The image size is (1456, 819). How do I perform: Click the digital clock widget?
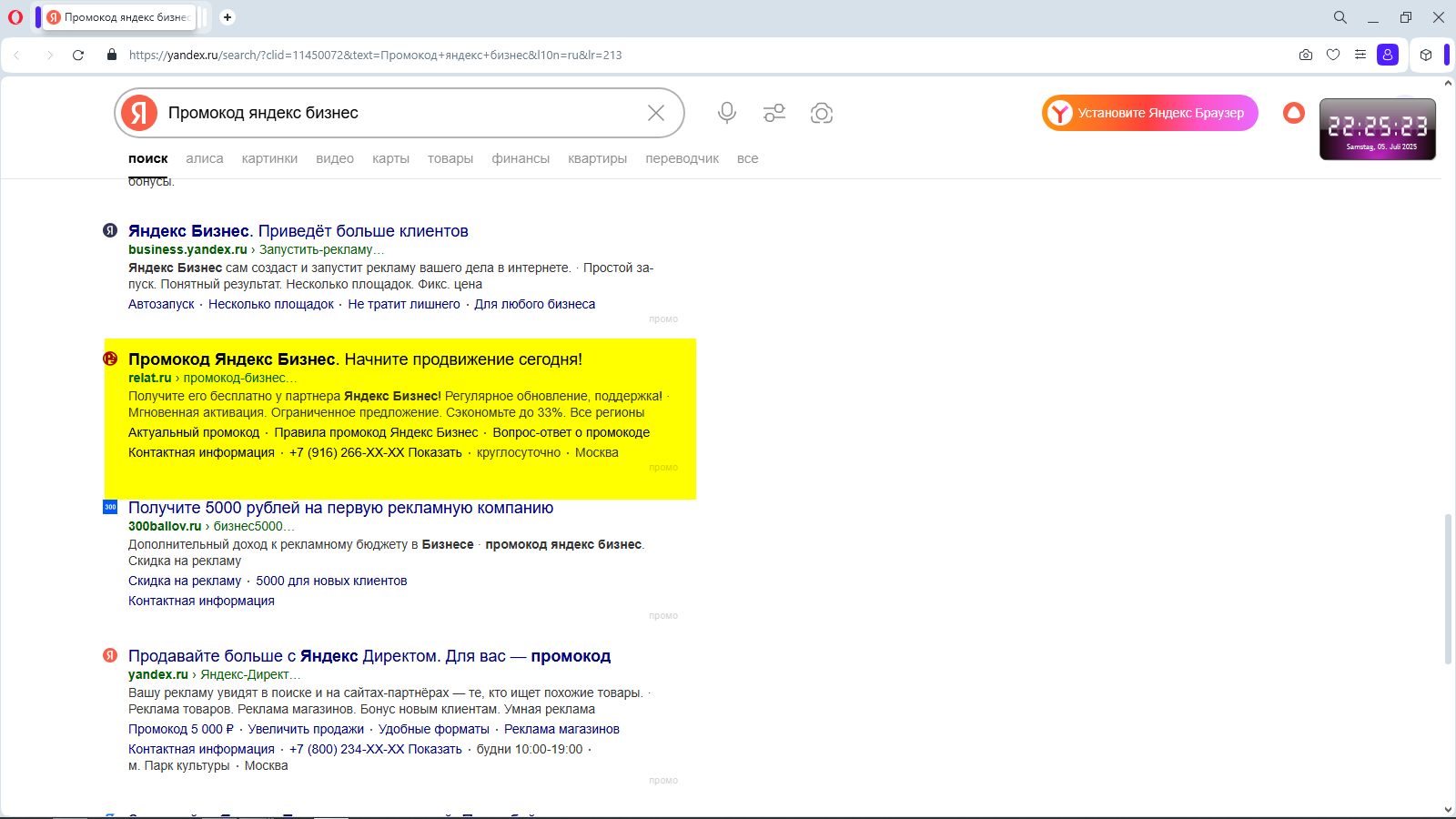pyautogui.click(x=1378, y=129)
